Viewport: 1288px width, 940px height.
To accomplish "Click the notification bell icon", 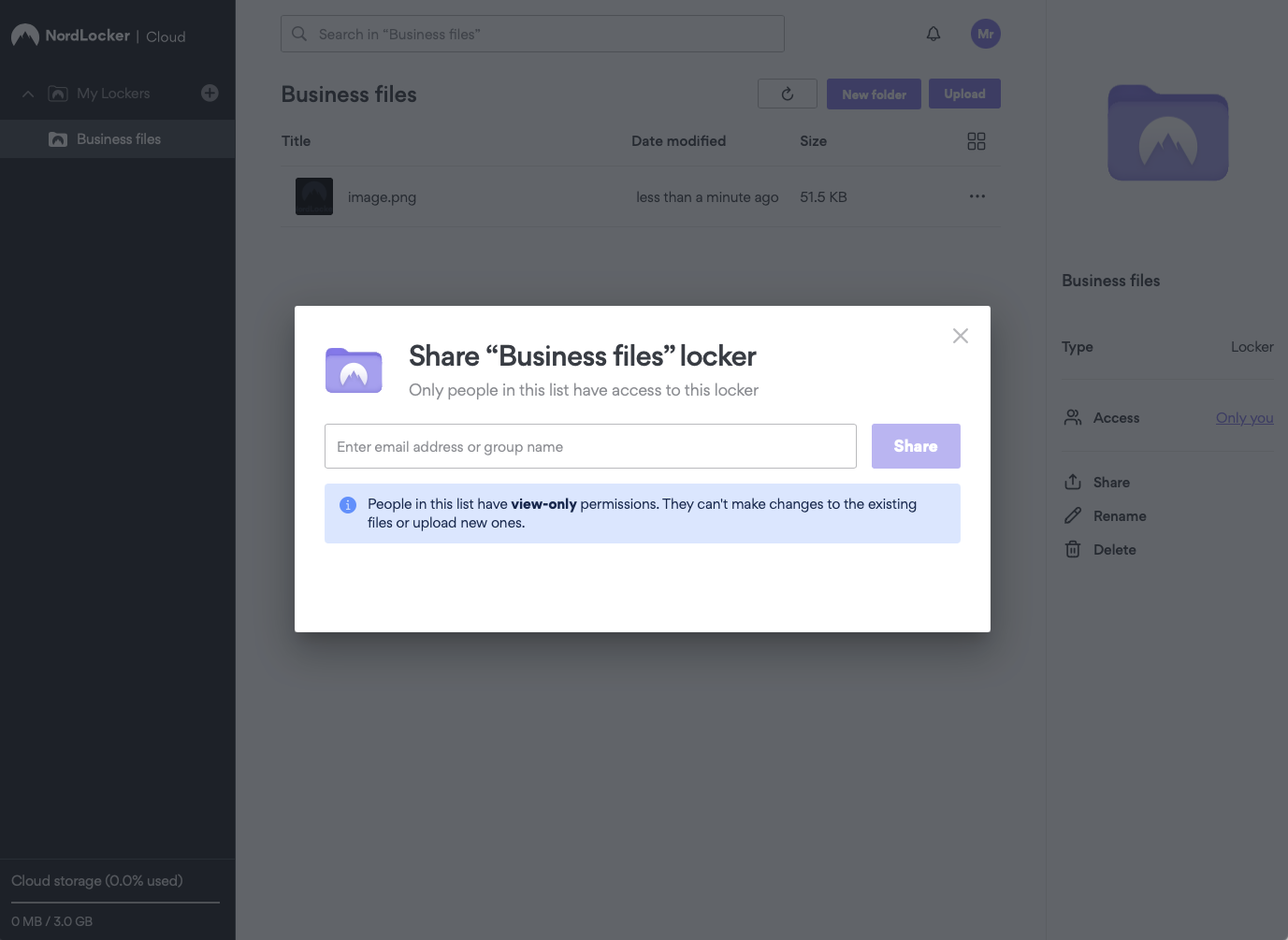I will (933, 34).
